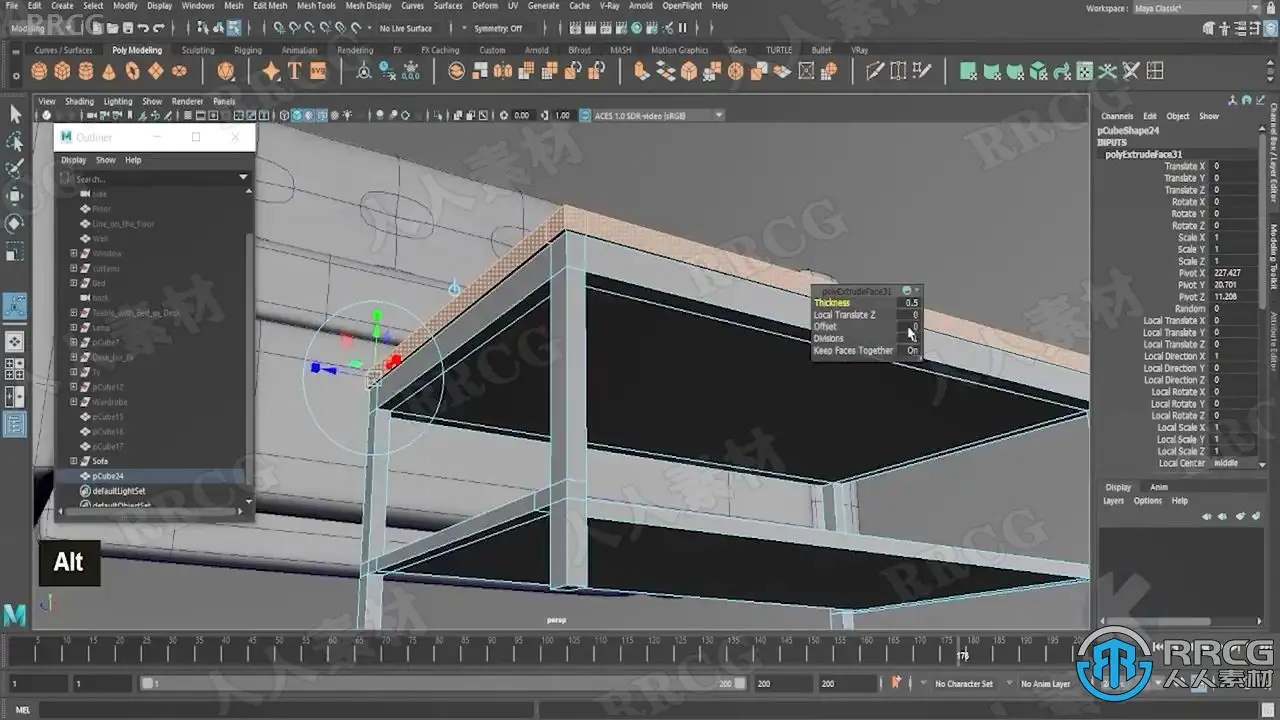Image resolution: width=1280 pixels, height=720 pixels.
Task: Select the Paint Selection tool in toolbox
Action: pos(15,168)
